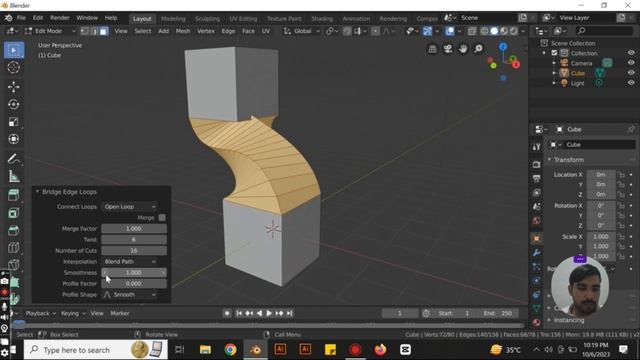Click the Number of Cuts field

pyautogui.click(x=134, y=251)
